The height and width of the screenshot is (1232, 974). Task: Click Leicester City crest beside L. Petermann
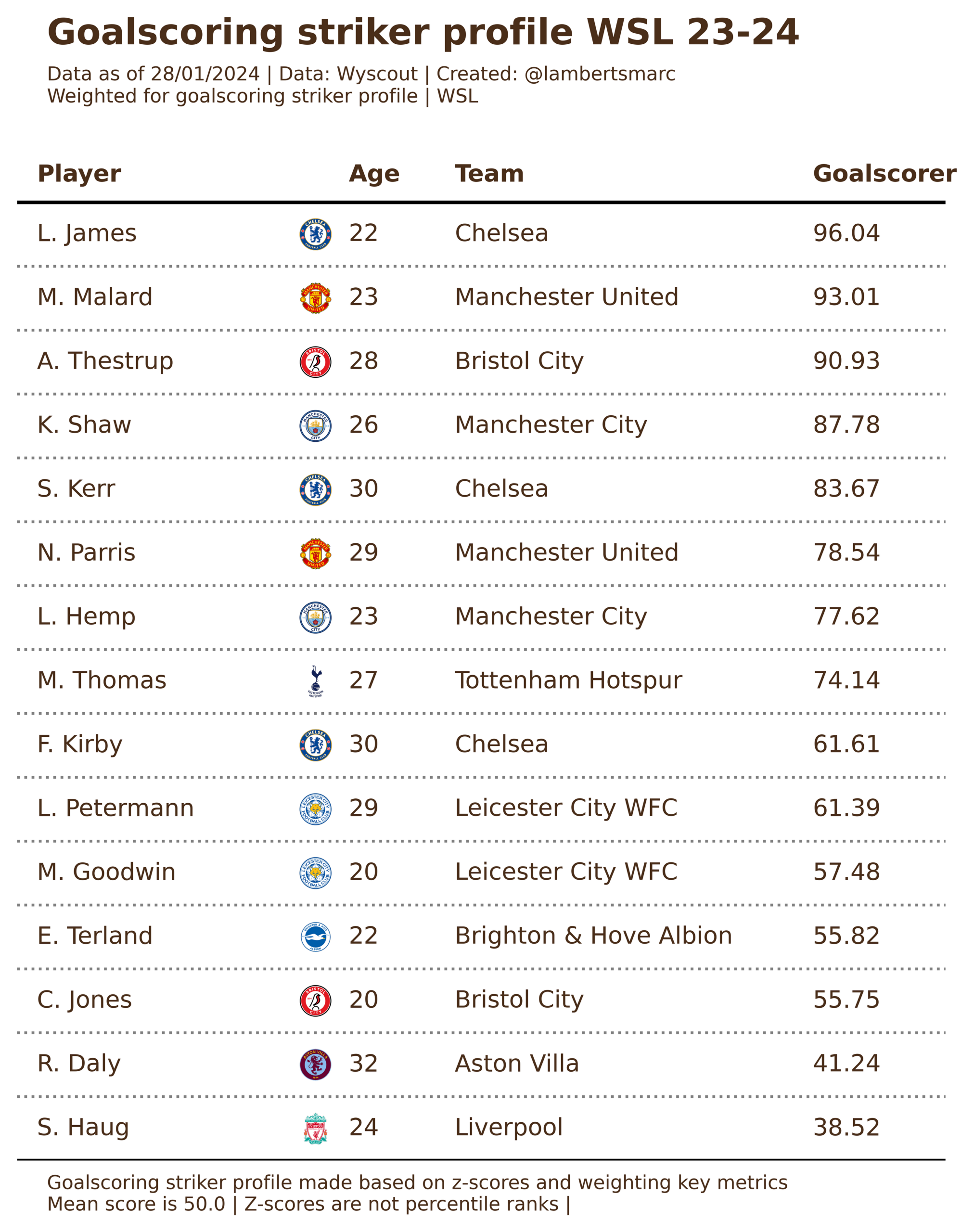[315, 809]
